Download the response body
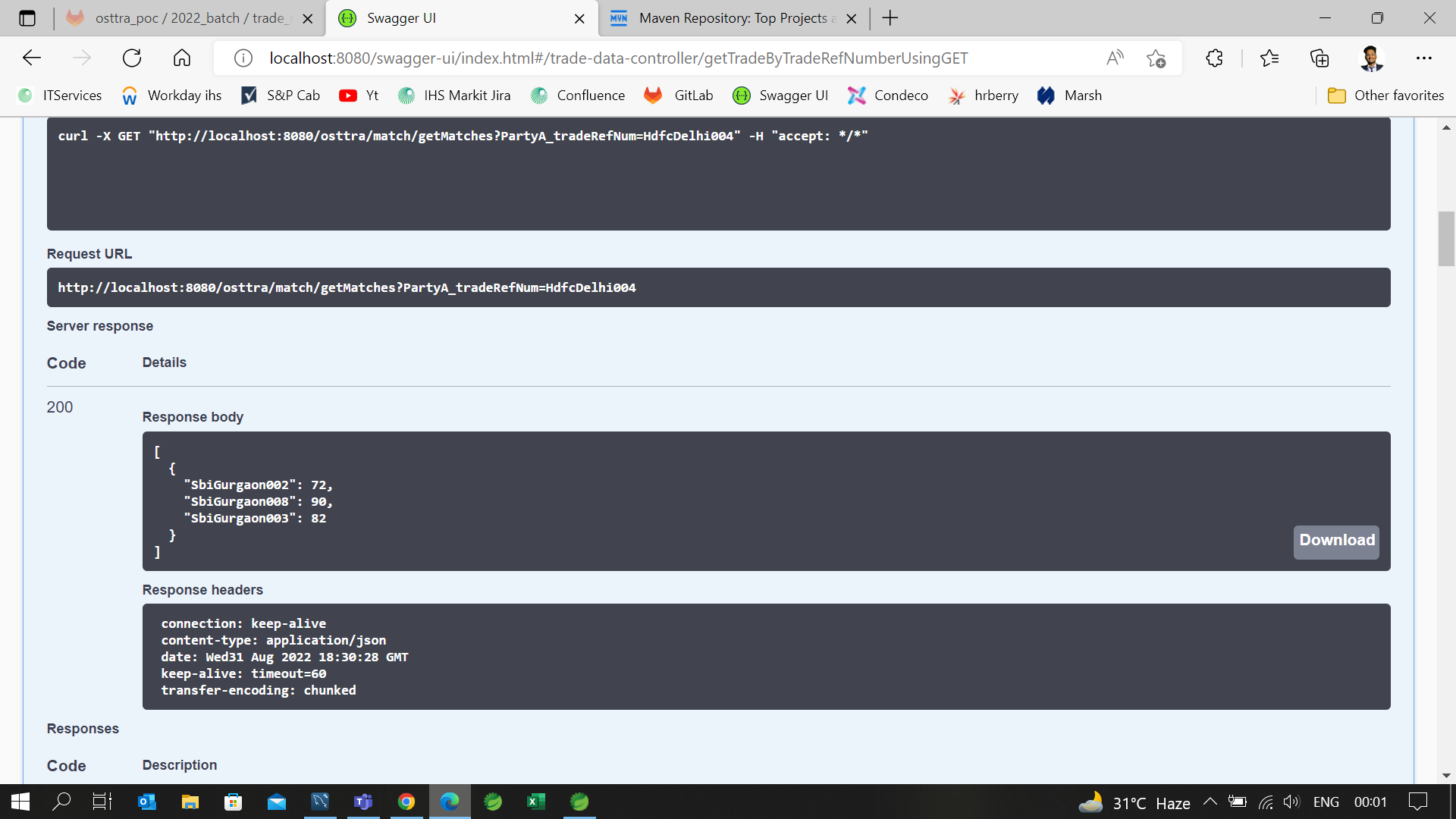This screenshot has height=819, width=1456. click(x=1336, y=541)
